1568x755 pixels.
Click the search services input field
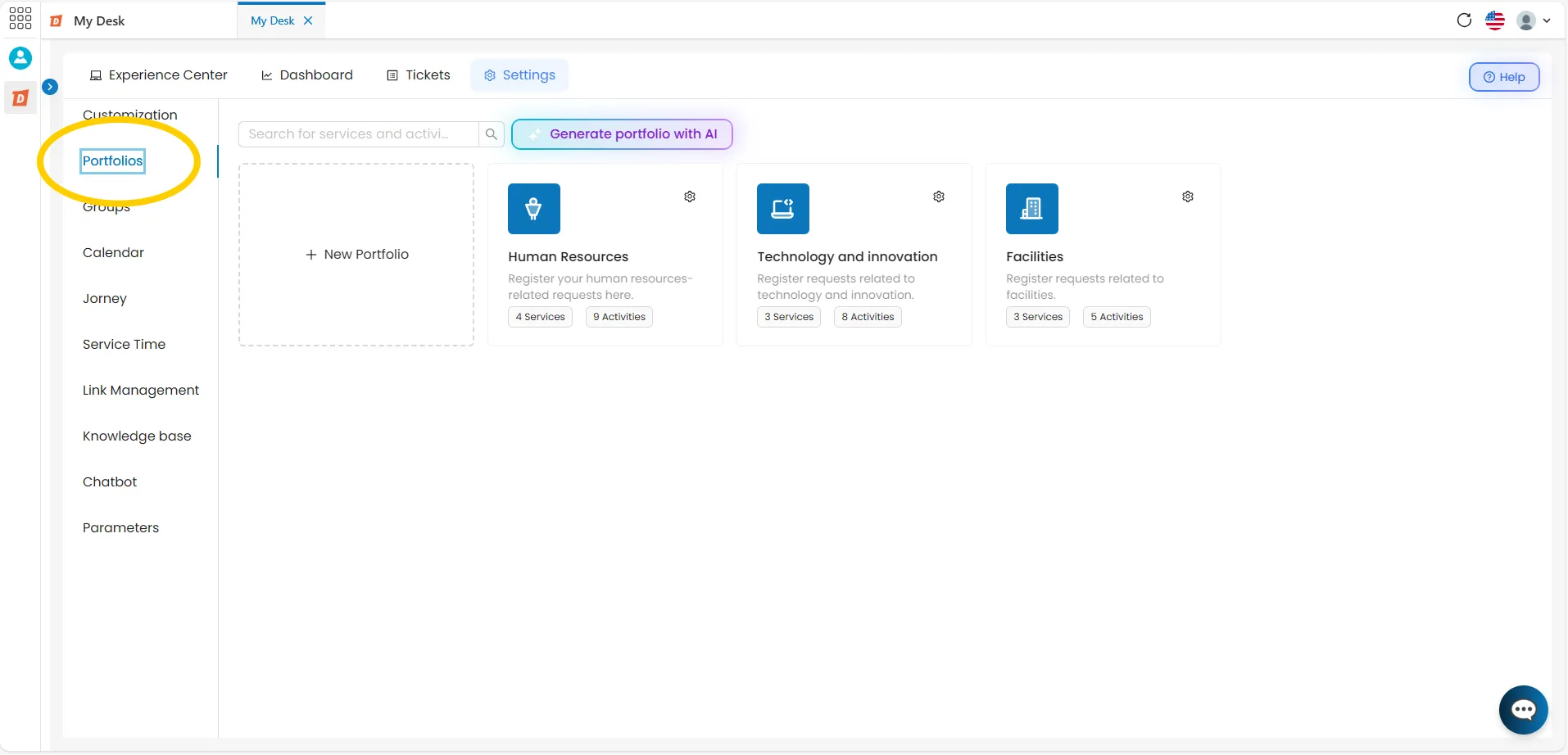(358, 134)
